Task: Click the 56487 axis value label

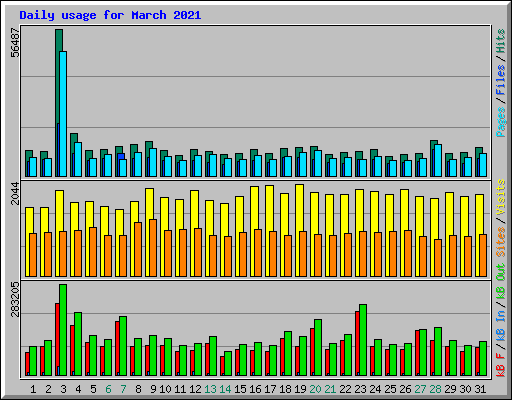Action: [15, 43]
